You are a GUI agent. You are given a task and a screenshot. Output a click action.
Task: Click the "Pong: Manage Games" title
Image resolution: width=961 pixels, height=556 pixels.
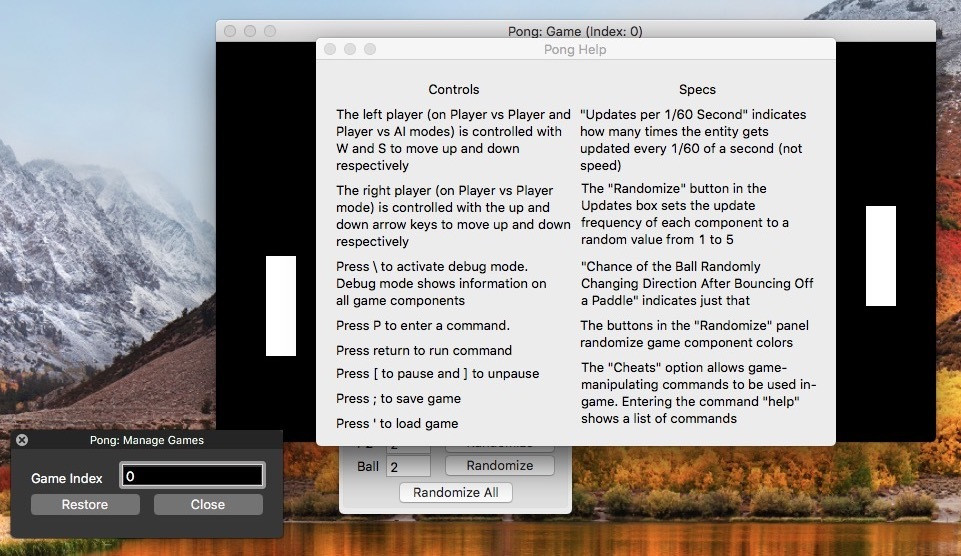pyautogui.click(x=146, y=440)
